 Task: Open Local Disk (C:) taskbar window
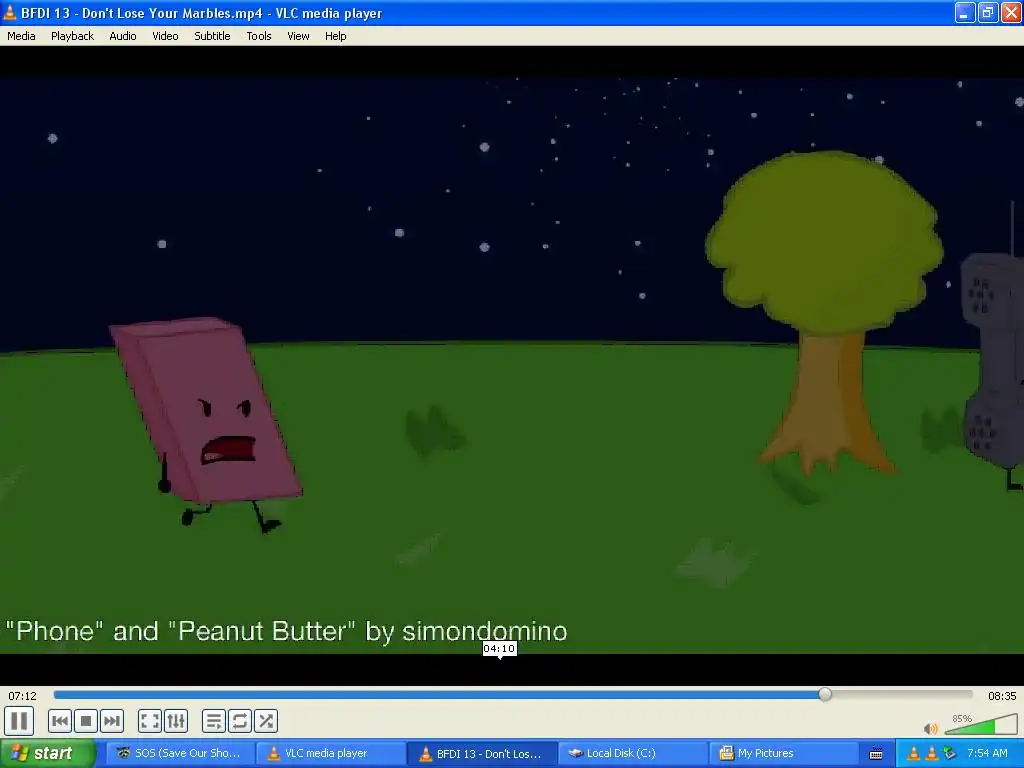(632, 753)
